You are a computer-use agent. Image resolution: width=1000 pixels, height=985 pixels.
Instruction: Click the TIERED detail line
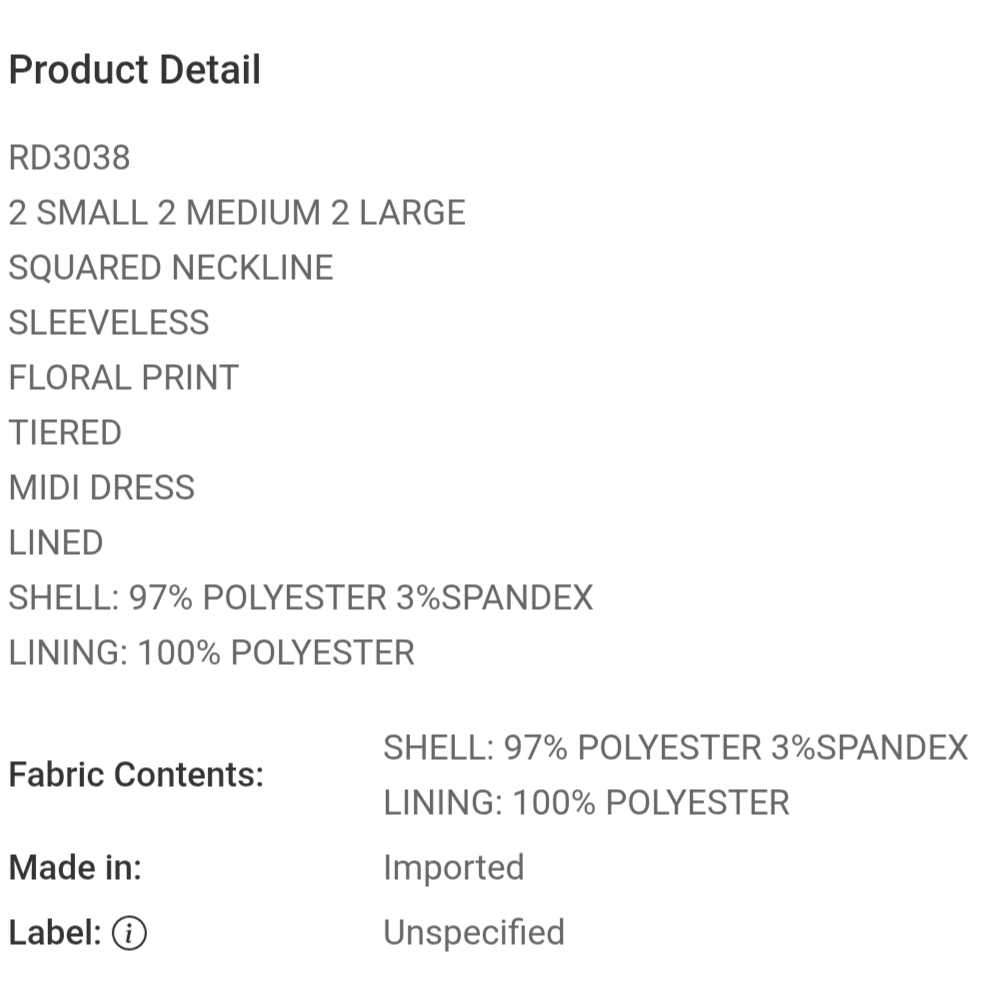[65, 433]
